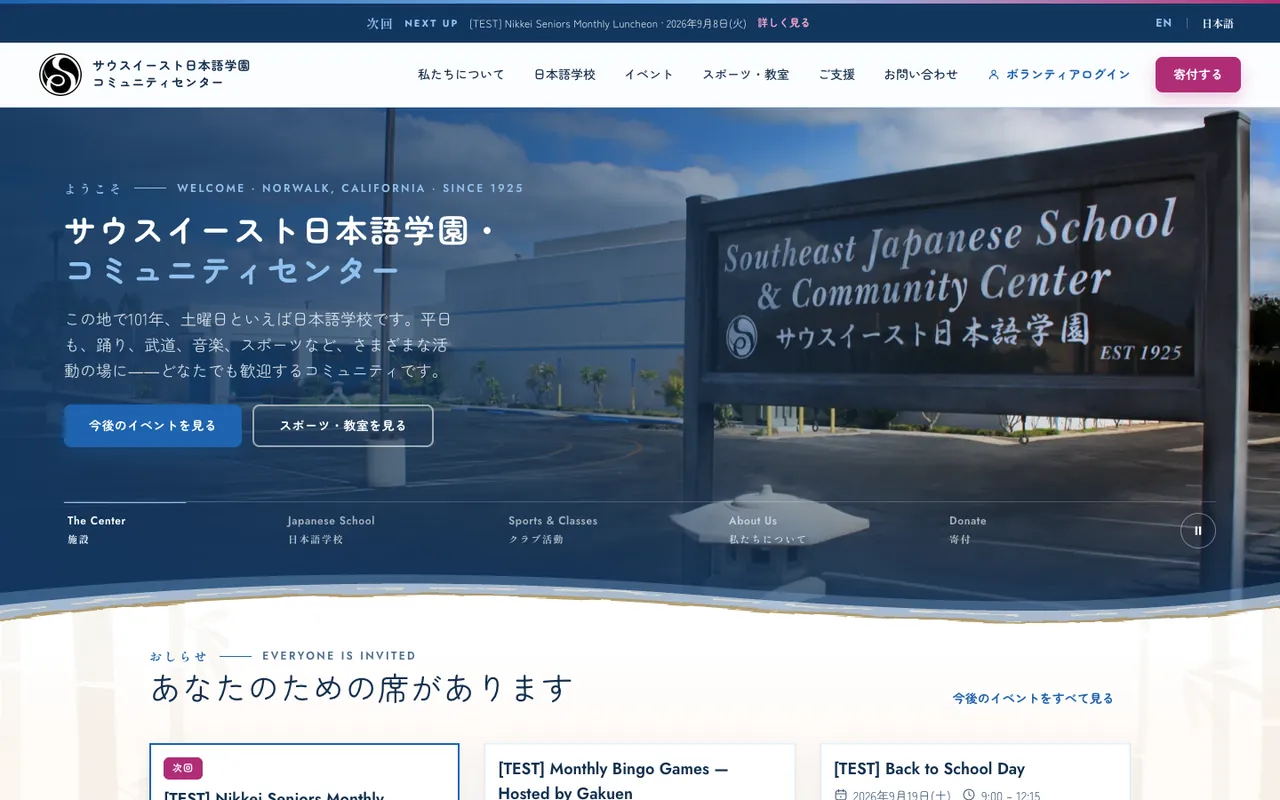Open the 日本語学校 nav item

[x=565, y=75]
